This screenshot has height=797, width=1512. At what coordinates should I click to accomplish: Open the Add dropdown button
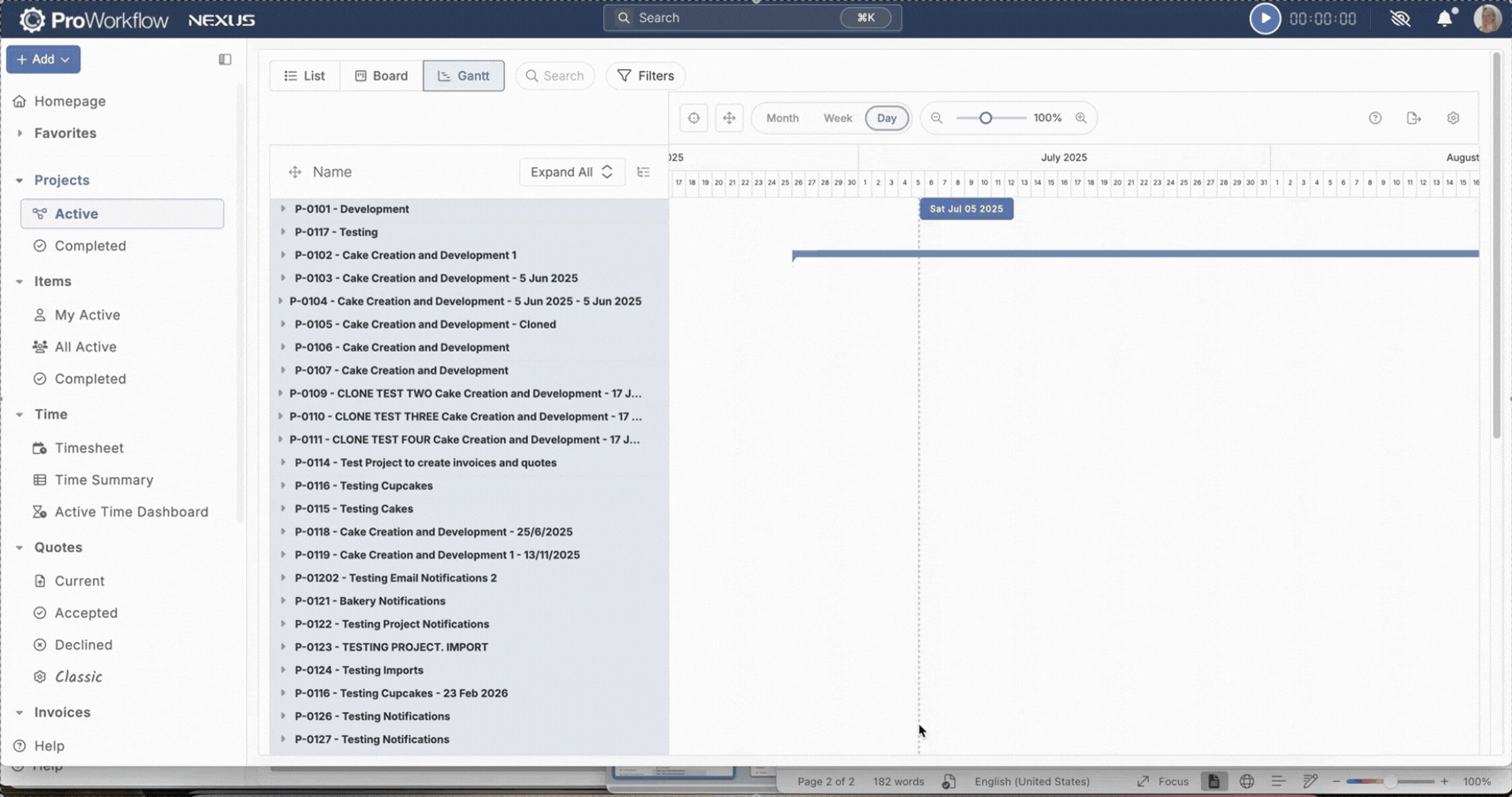pyautogui.click(x=43, y=59)
